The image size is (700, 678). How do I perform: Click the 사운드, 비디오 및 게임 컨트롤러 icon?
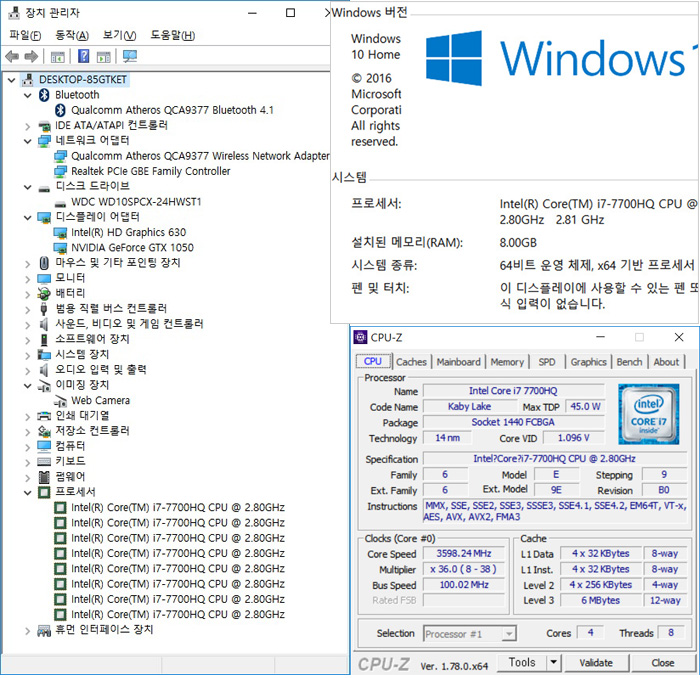coord(44,324)
